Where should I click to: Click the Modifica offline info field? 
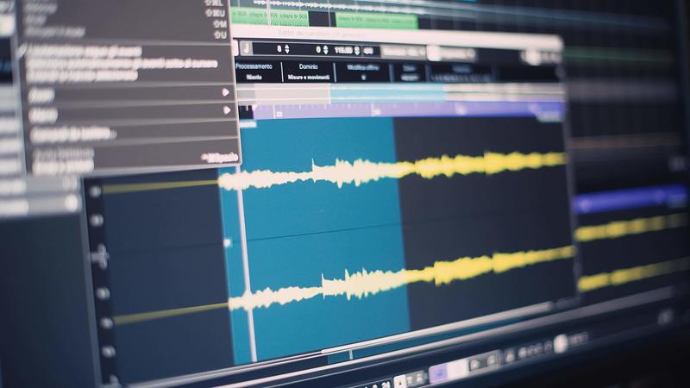click(x=363, y=73)
